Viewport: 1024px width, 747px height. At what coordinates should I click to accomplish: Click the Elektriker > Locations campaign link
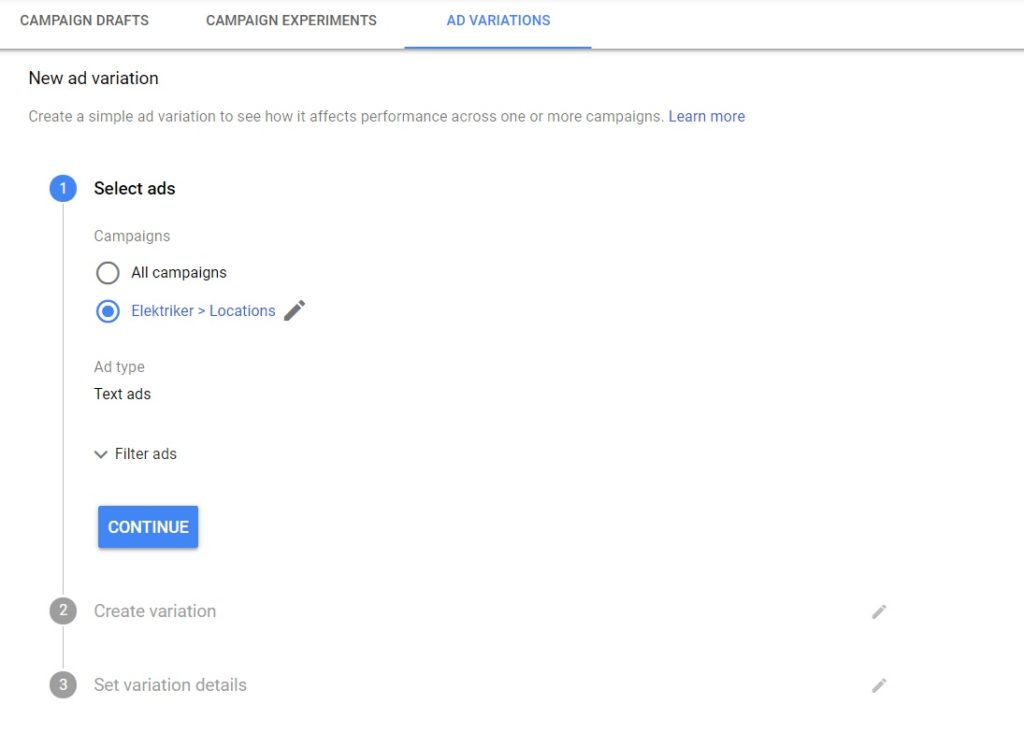coord(203,310)
